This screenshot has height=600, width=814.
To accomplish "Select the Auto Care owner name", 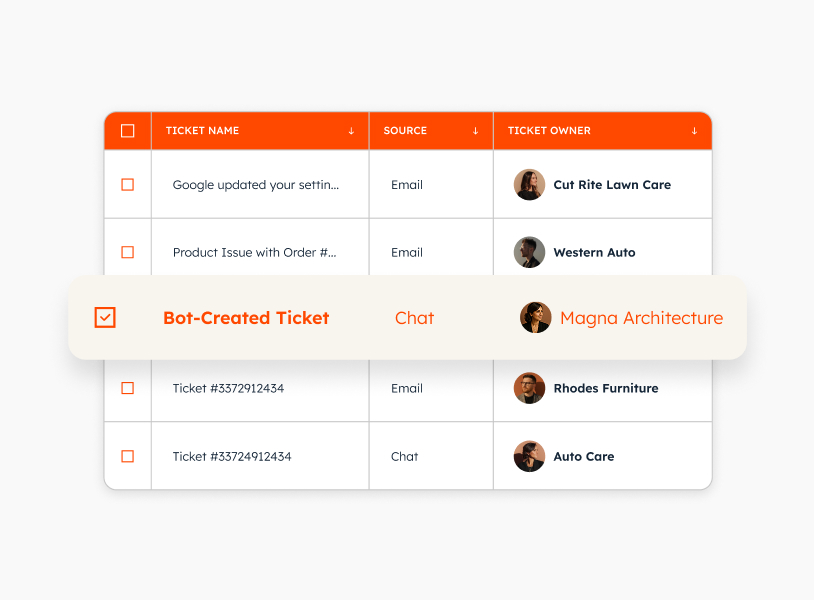I will [584, 457].
